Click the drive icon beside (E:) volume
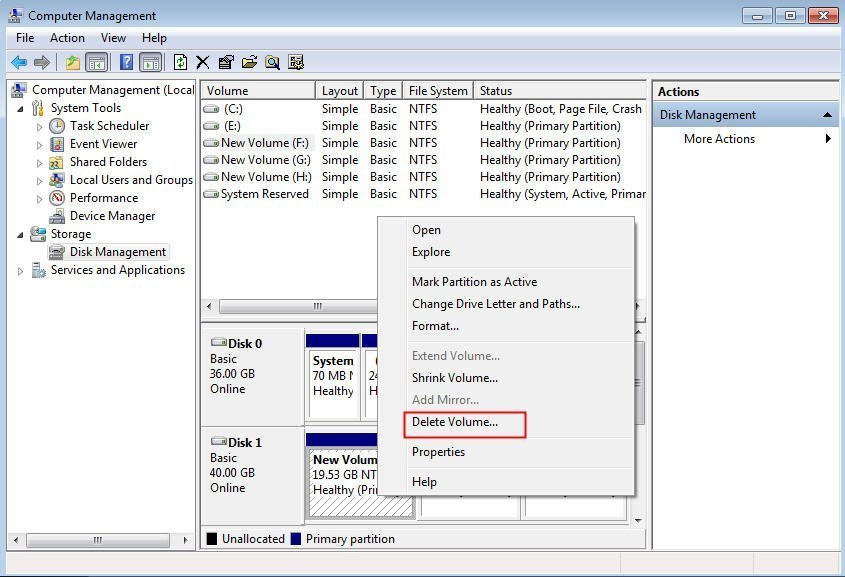The width and height of the screenshot is (845, 577). (211, 126)
